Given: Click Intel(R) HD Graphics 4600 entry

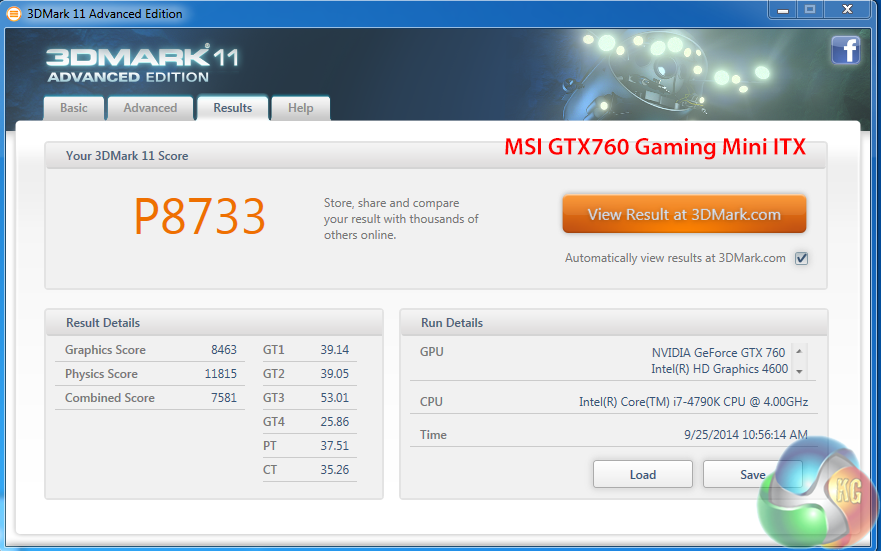Looking at the screenshot, I should pyautogui.click(x=719, y=369).
